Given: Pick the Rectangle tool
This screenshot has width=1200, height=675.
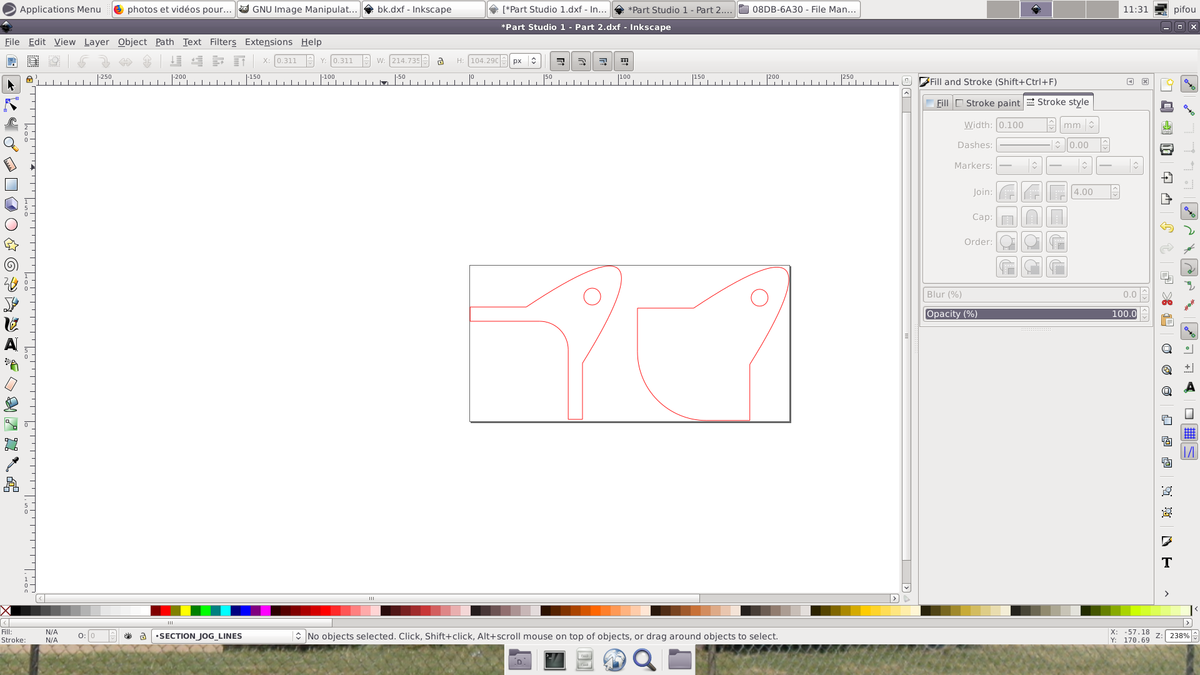Looking at the screenshot, I should [12, 185].
